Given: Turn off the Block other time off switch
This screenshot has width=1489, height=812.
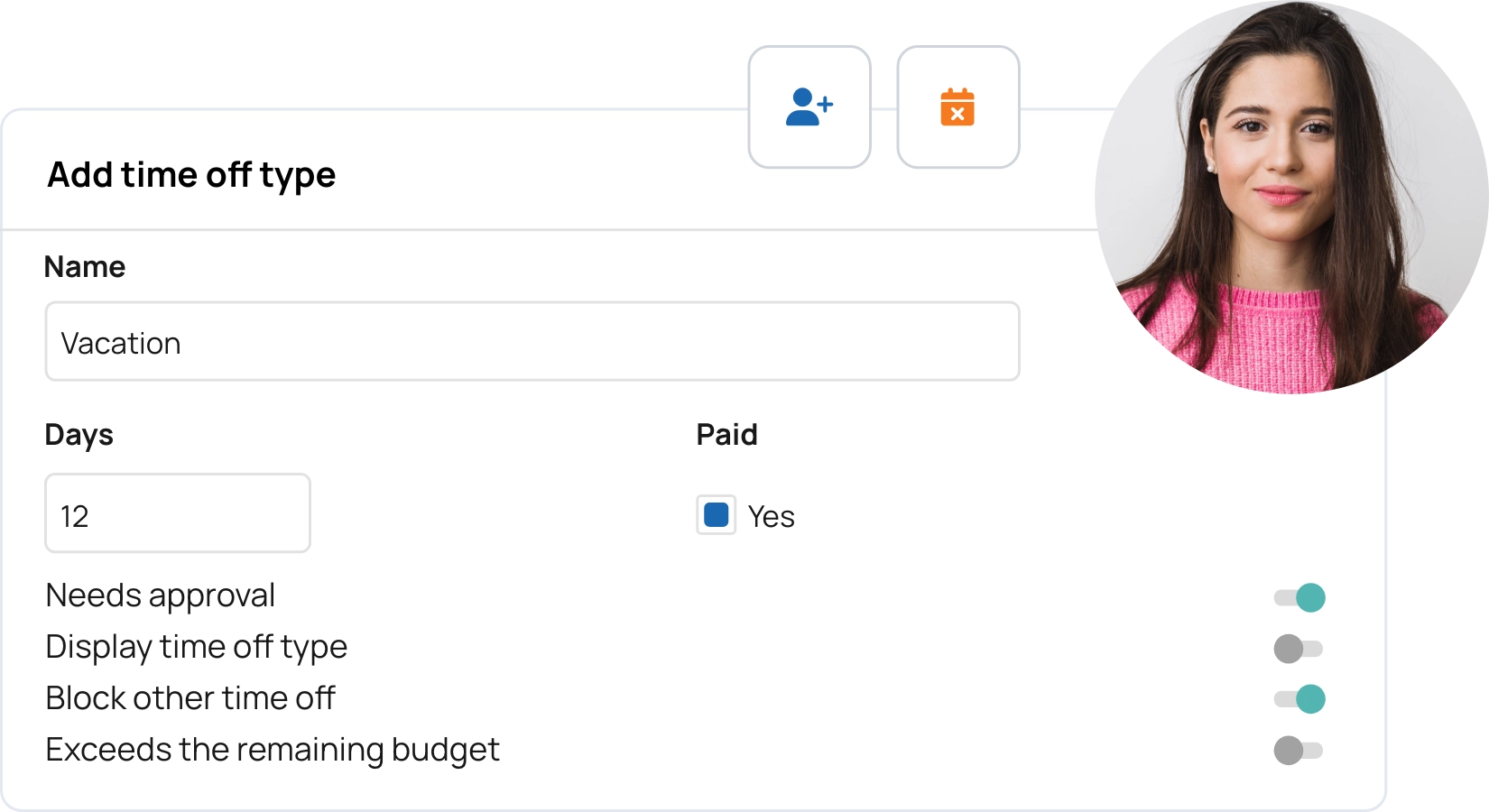Looking at the screenshot, I should pyautogui.click(x=1299, y=699).
